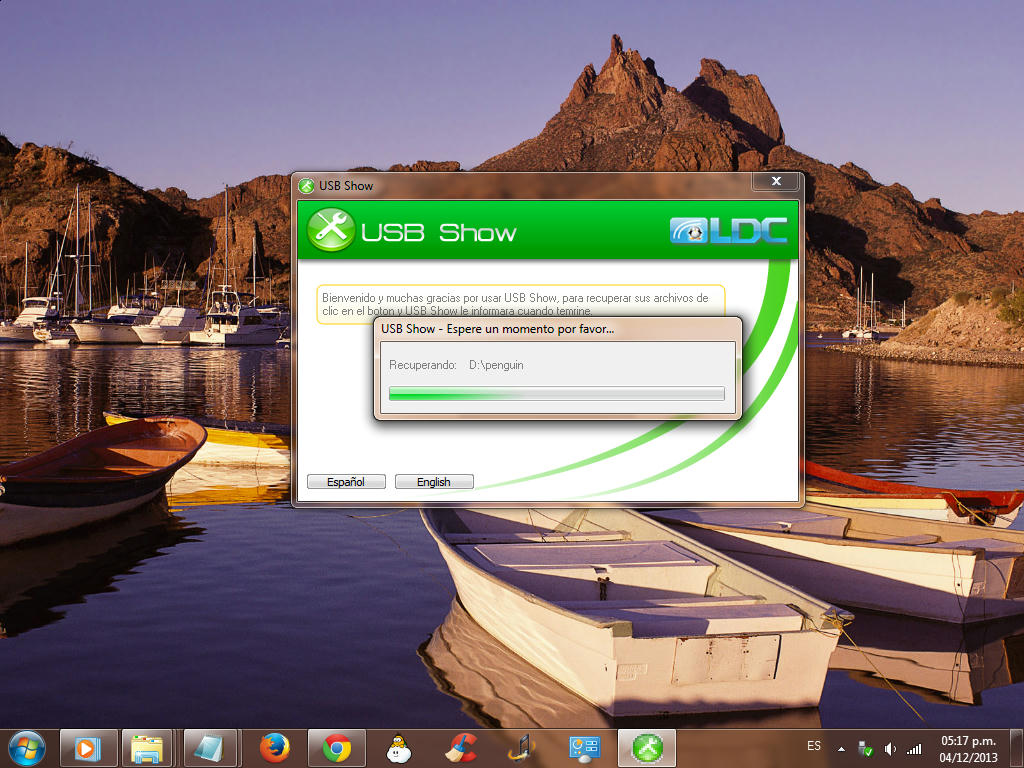This screenshot has height=768, width=1024.
Task: Open the Windows Start menu
Action: (26, 747)
